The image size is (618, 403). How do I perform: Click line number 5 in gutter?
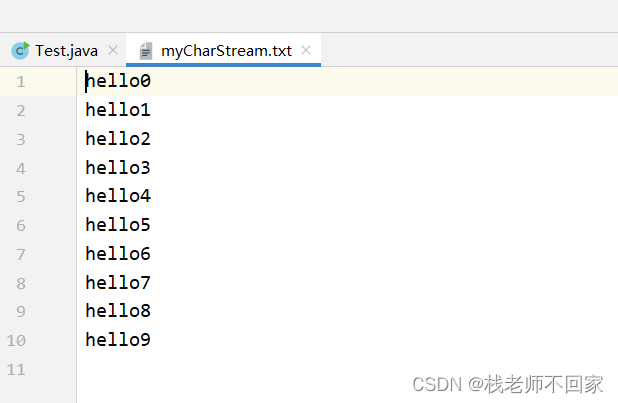tap(21, 196)
